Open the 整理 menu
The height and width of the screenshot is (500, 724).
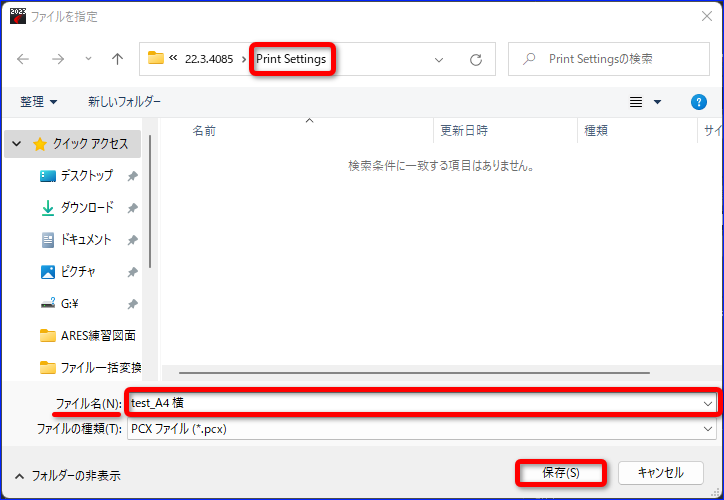pyautogui.click(x=38, y=102)
